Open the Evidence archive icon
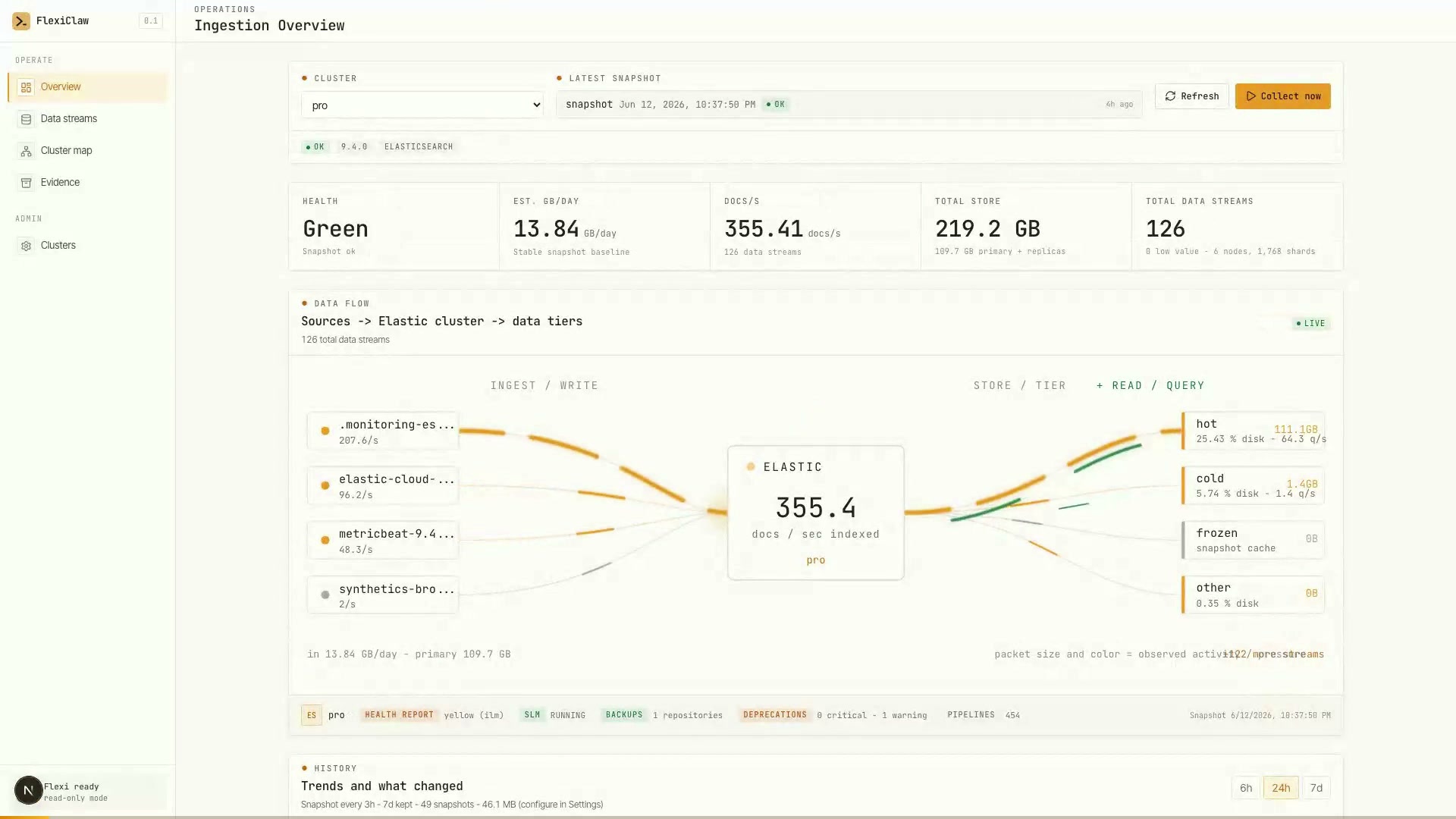 26,183
